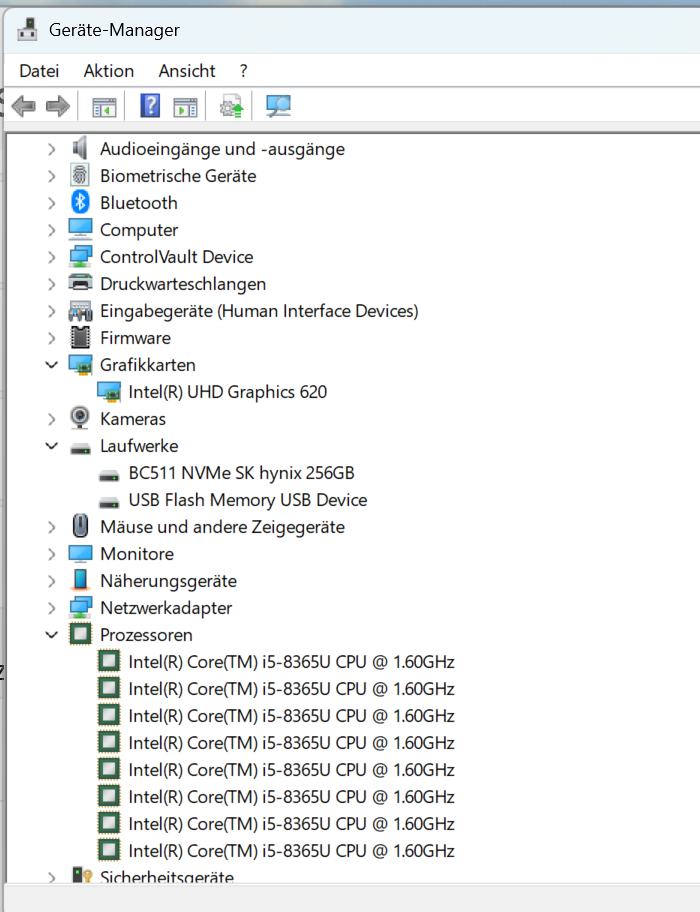Image resolution: width=700 pixels, height=912 pixels.
Task: Click the Forward arrow toolbar button
Action: [58, 106]
